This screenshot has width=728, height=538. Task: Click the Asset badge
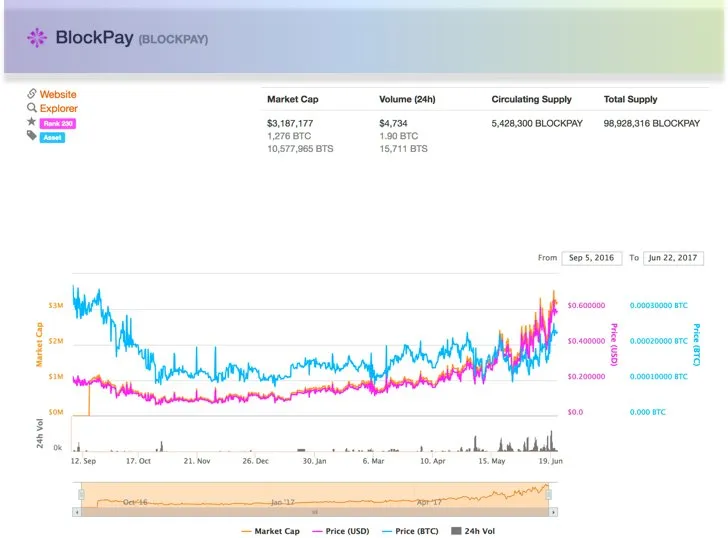tap(52, 137)
